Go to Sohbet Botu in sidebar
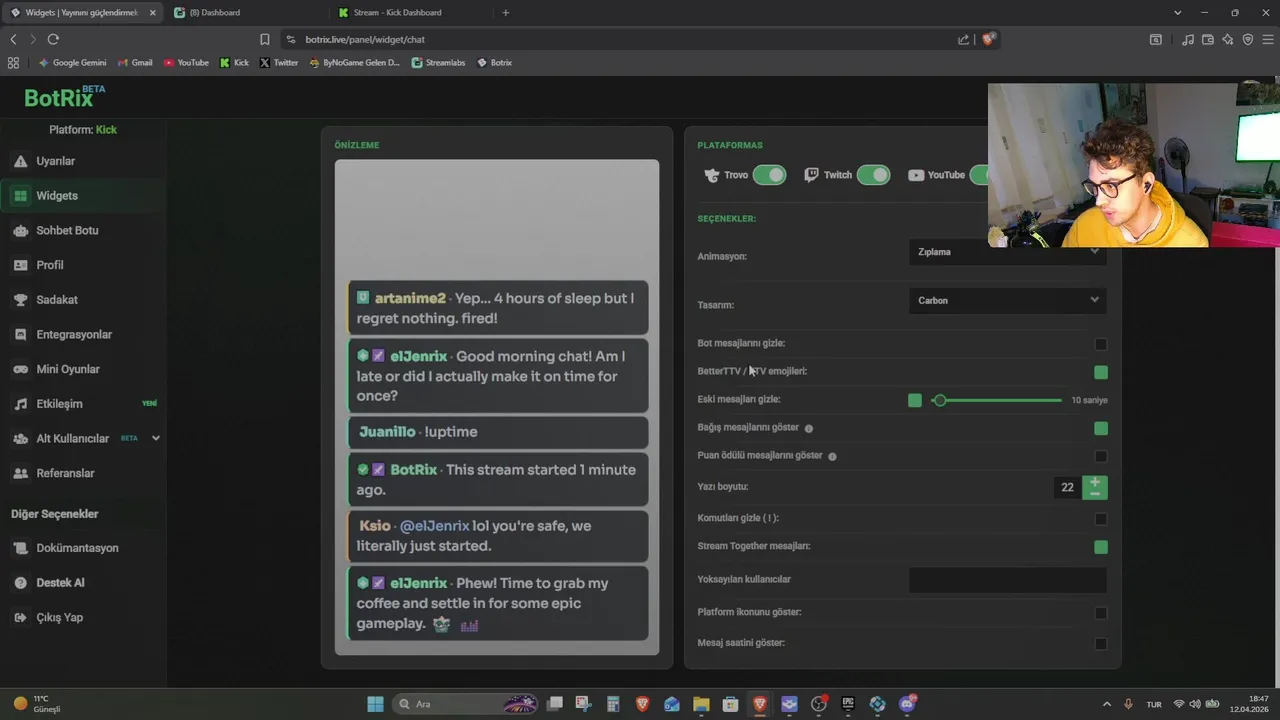 (67, 230)
